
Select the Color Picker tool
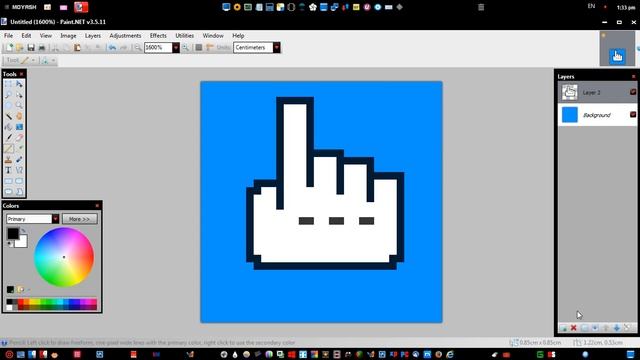(x=19, y=149)
